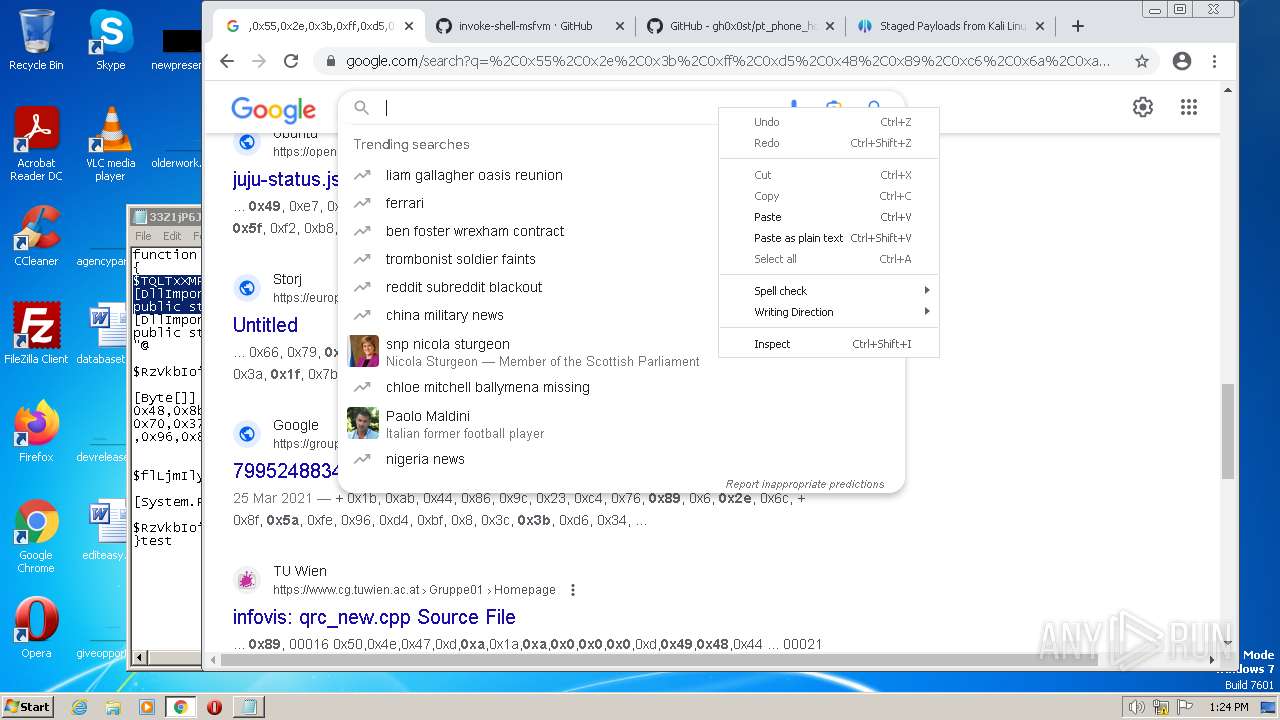
Task: Open the Notepad Edit menu
Action: tap(172, 236)
